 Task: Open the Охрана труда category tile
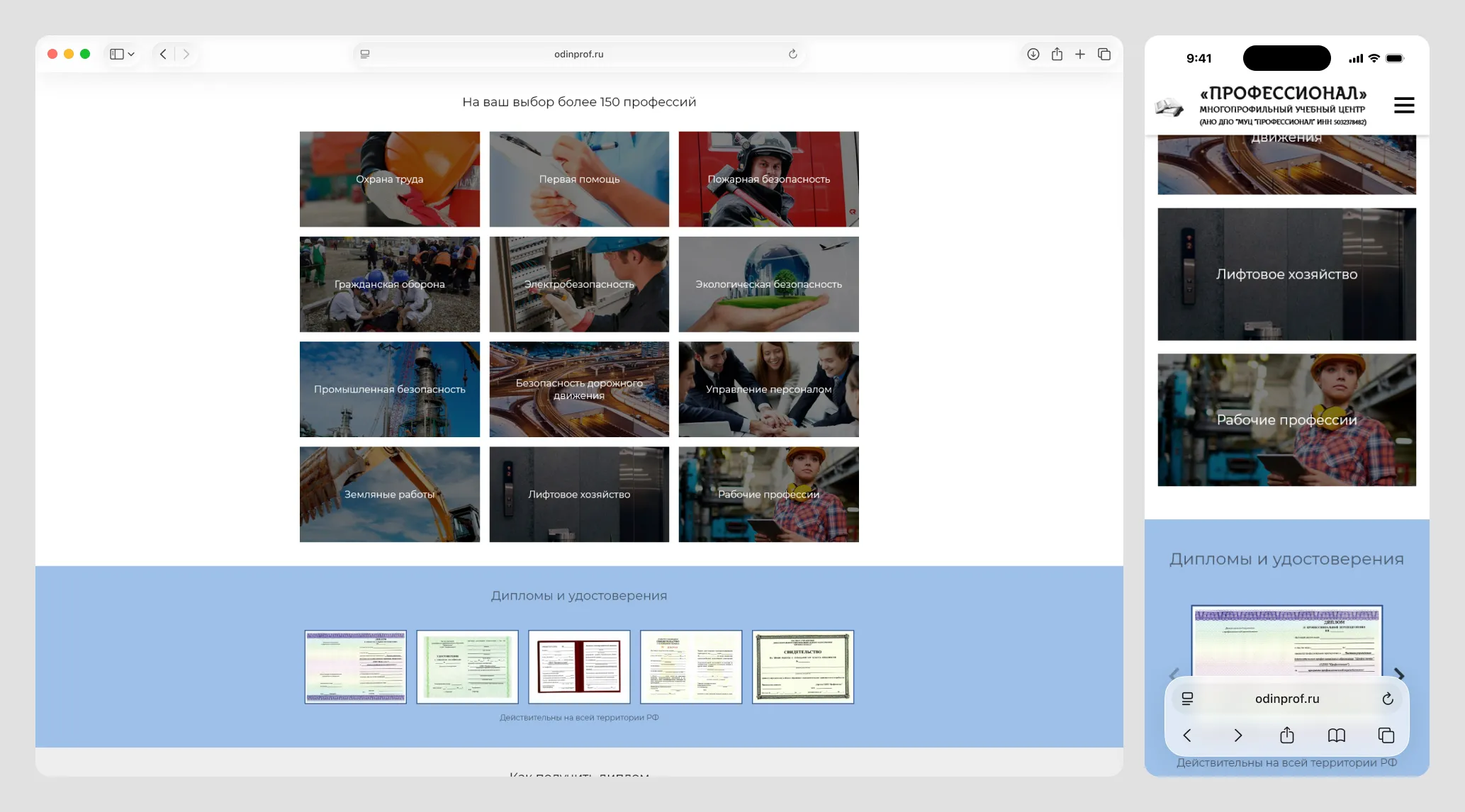point(389,179)
